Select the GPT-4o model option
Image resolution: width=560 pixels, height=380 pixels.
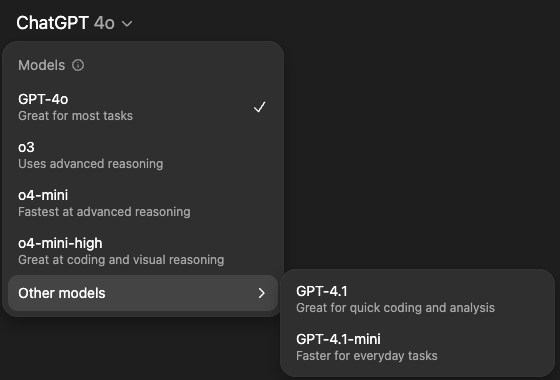pyautogui.click(x=143, y=107)
